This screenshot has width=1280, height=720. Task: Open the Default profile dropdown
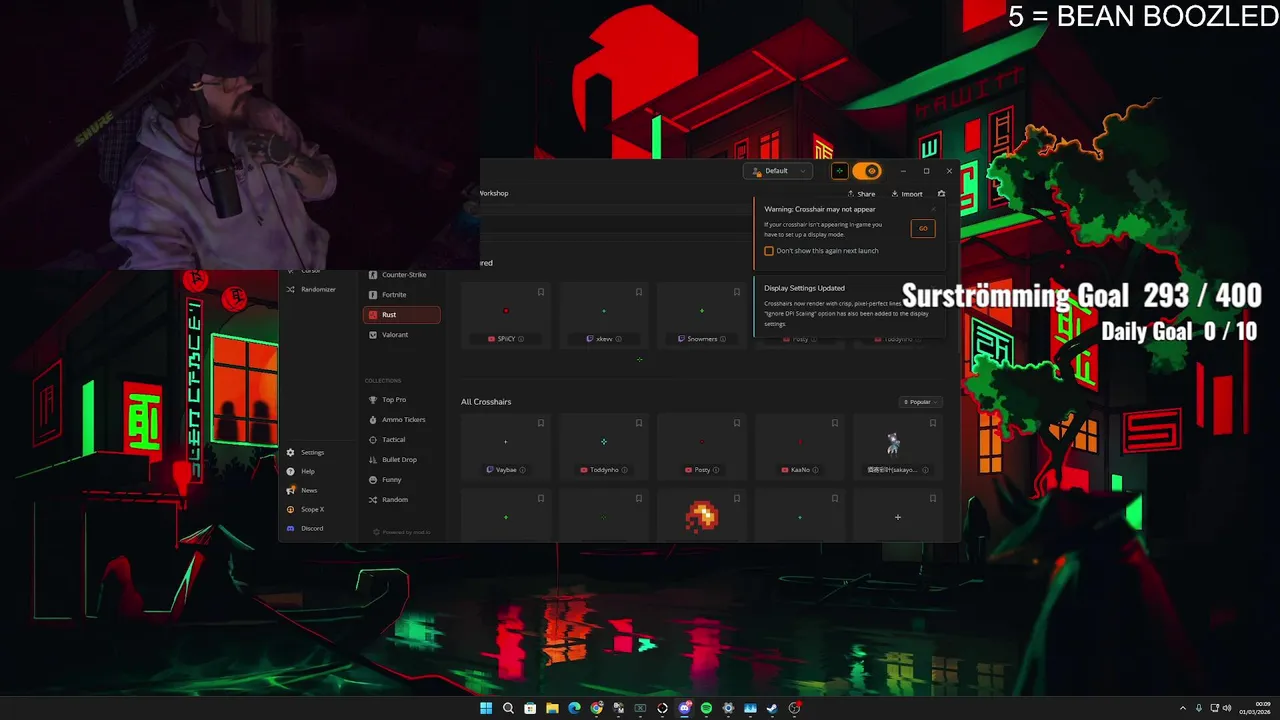pos(778,171)
